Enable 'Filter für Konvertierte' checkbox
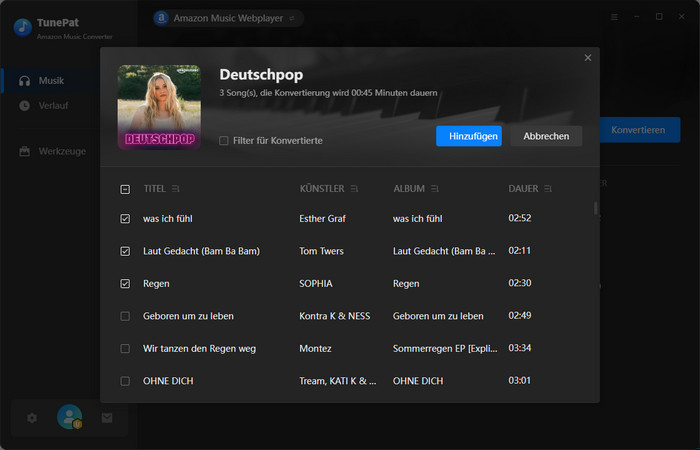 pos(224,141)
